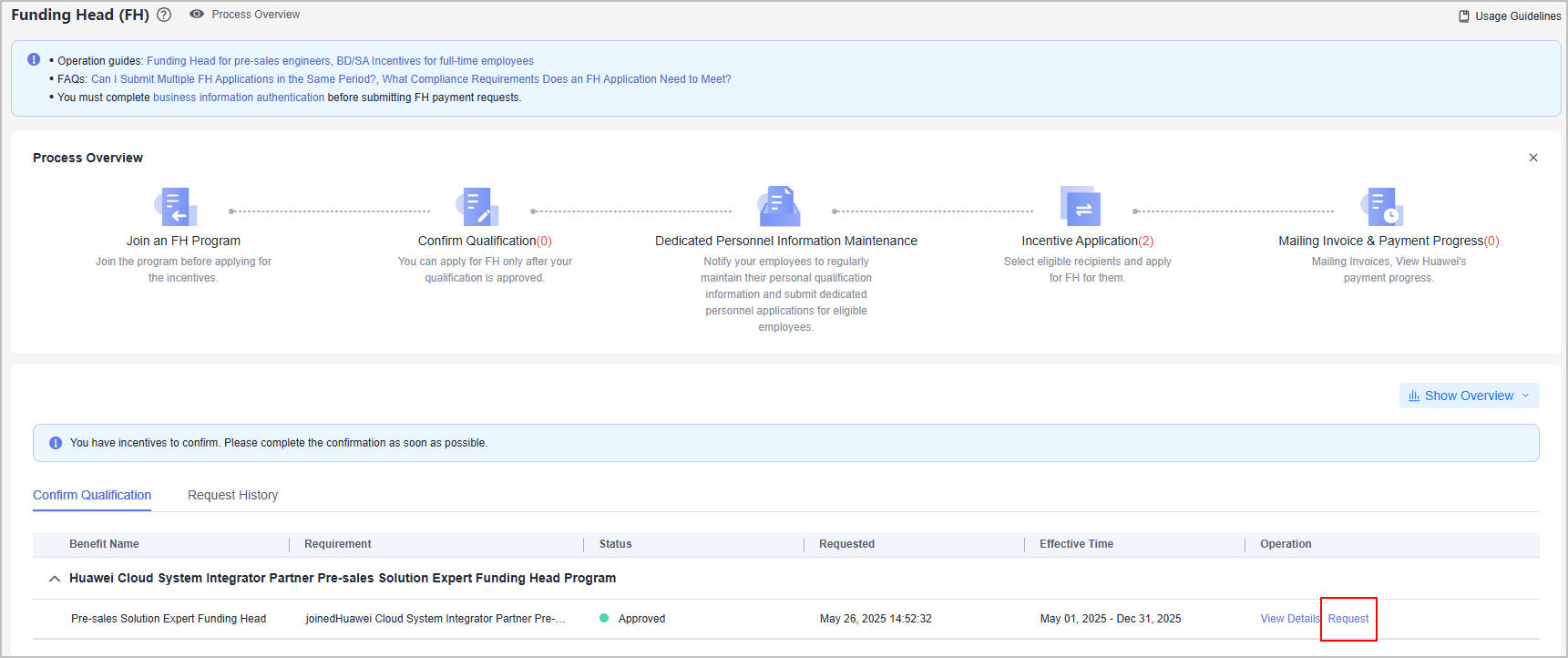
Task: Collapse the Huawei Cloud System Integrator program row
Action: (55, 579)
